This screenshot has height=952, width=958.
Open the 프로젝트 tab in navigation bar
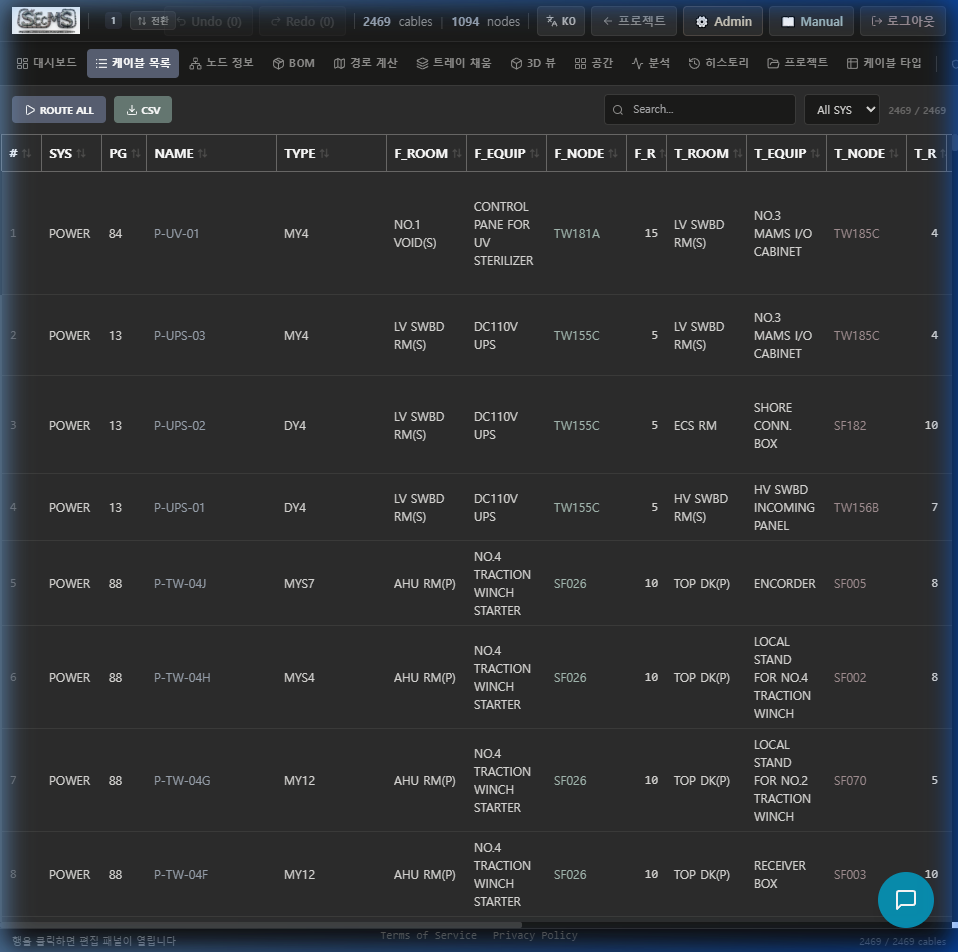click(x=797, y=63)
